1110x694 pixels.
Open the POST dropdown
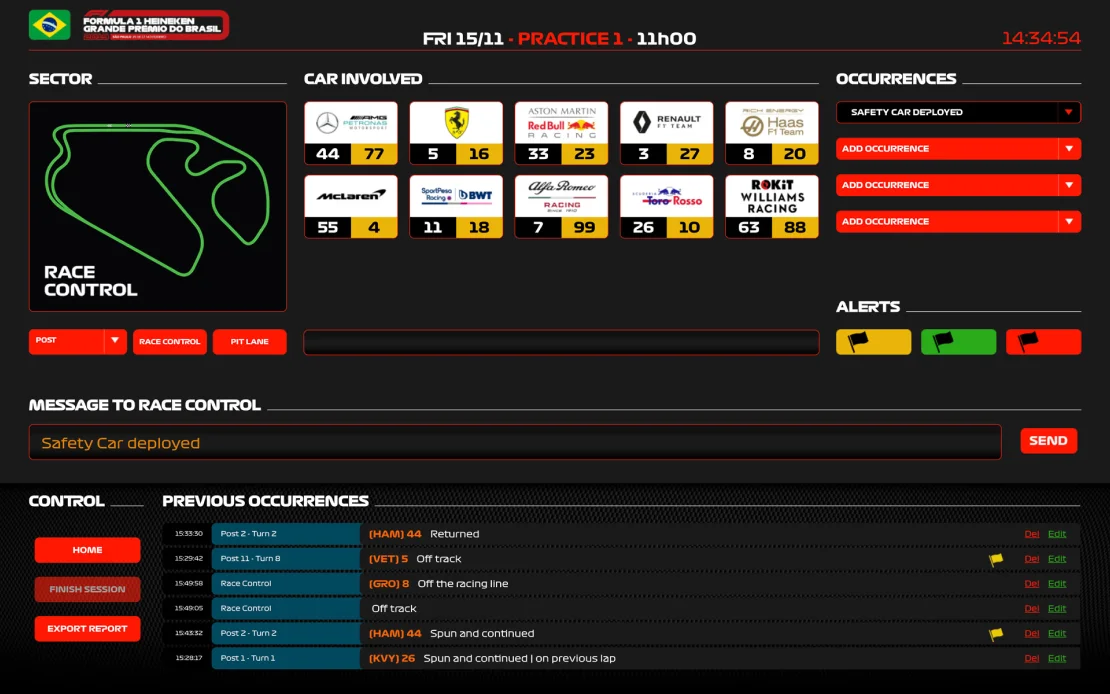pyautogui.click(x=77, y=341)
